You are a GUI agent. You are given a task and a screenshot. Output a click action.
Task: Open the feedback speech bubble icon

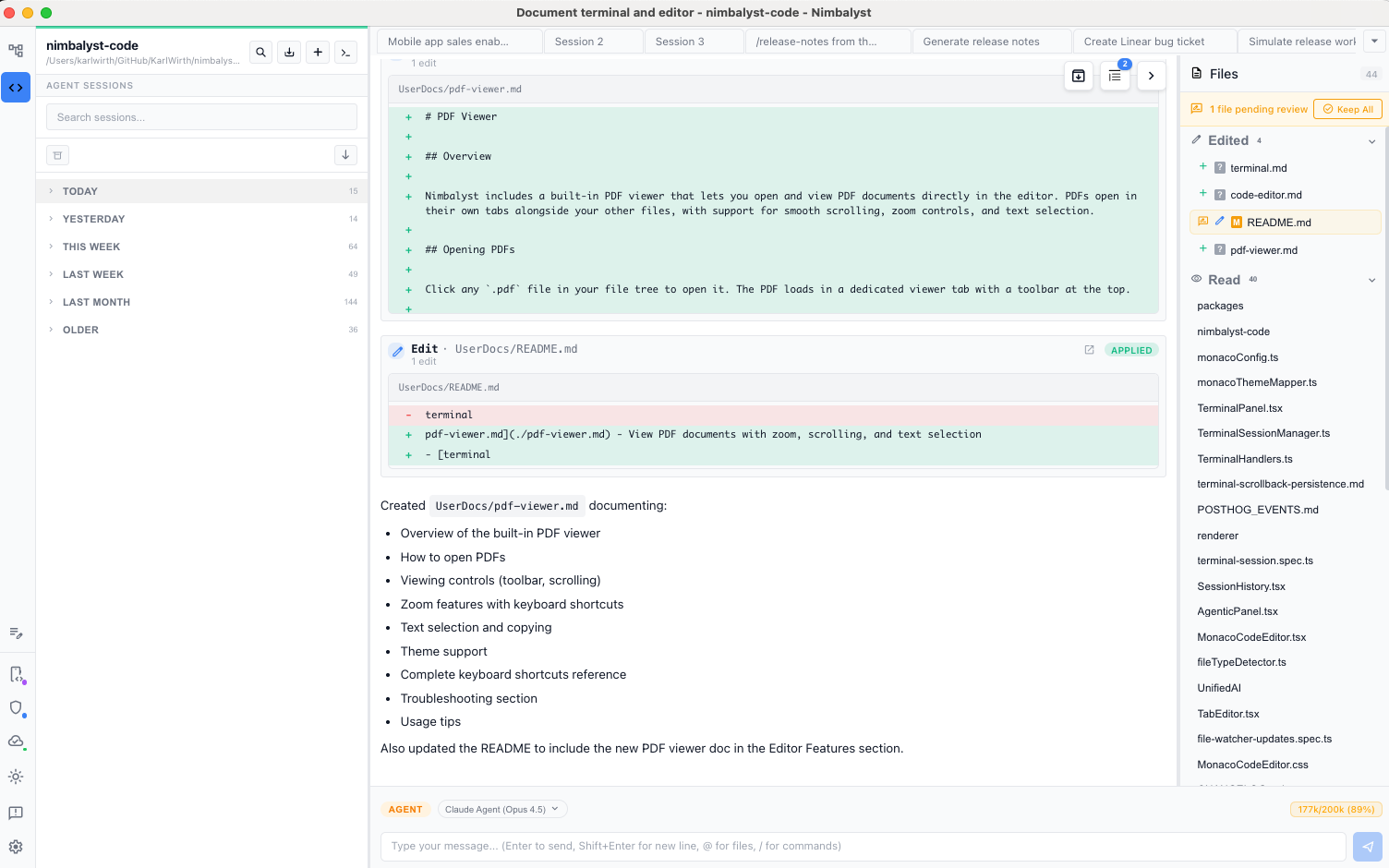coord(16,813)
